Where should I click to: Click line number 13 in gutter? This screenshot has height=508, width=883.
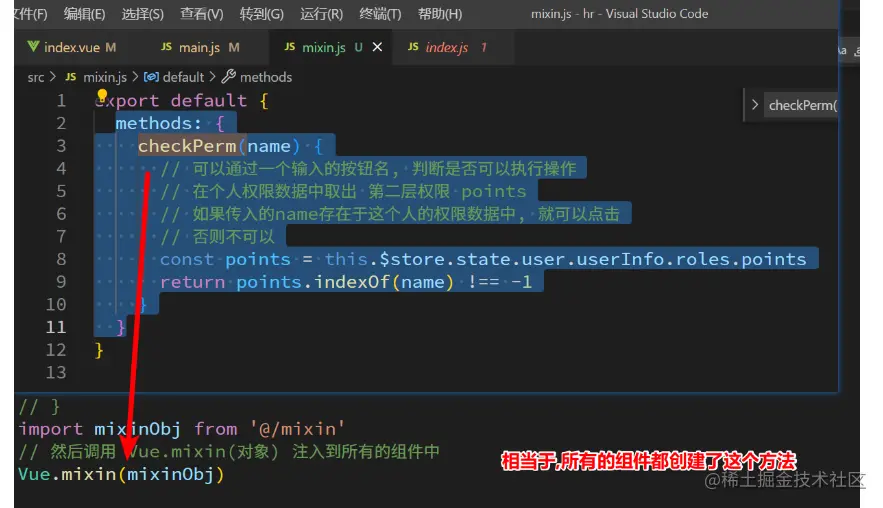(56, 372)
